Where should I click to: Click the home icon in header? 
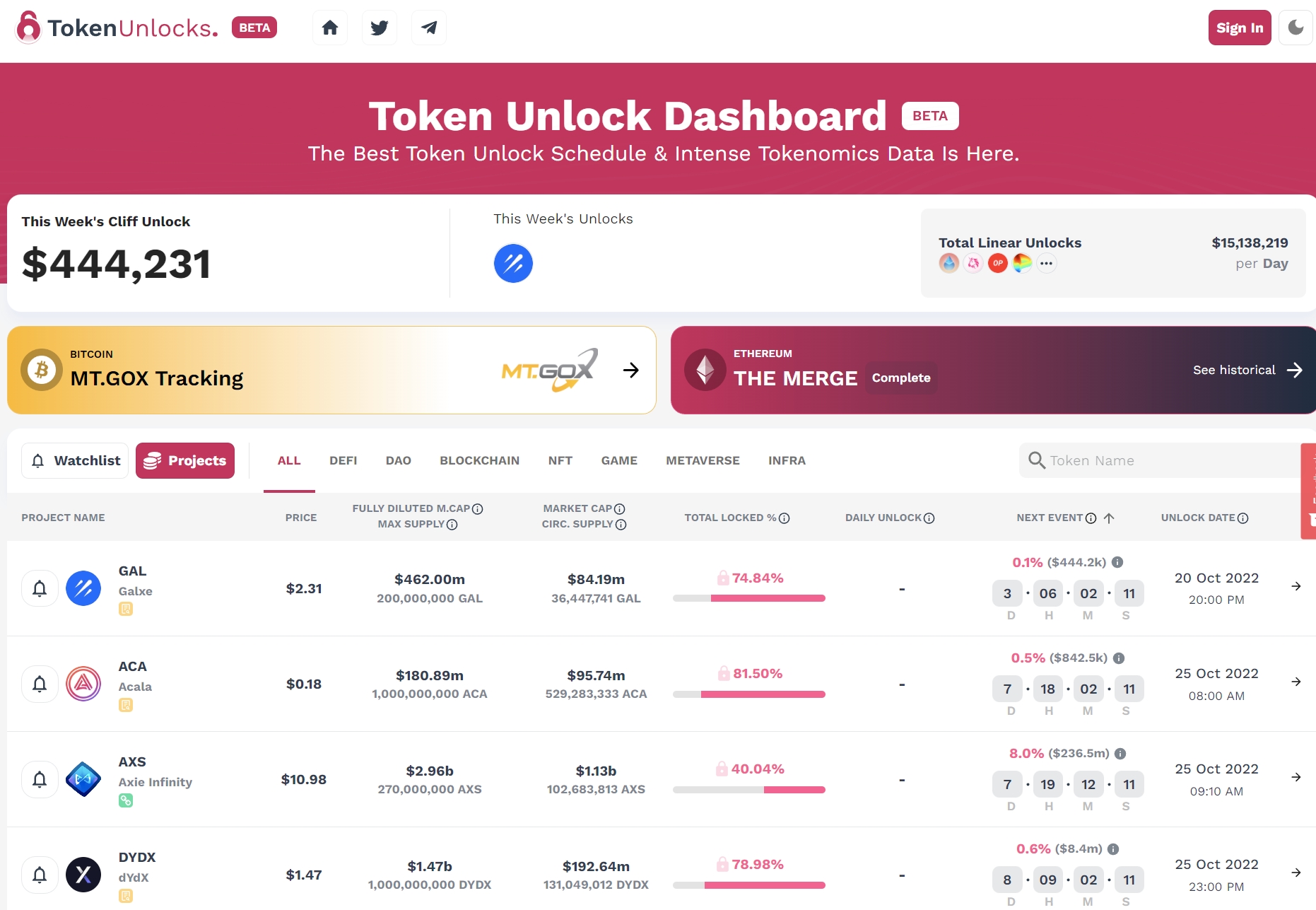[x=329, y=28]
